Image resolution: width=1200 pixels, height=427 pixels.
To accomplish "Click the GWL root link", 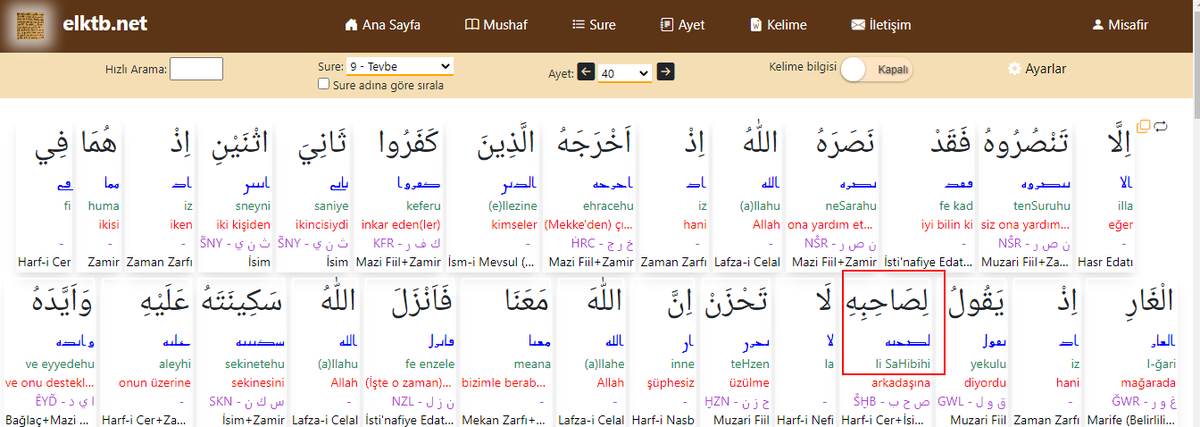I will pos(972,400).
